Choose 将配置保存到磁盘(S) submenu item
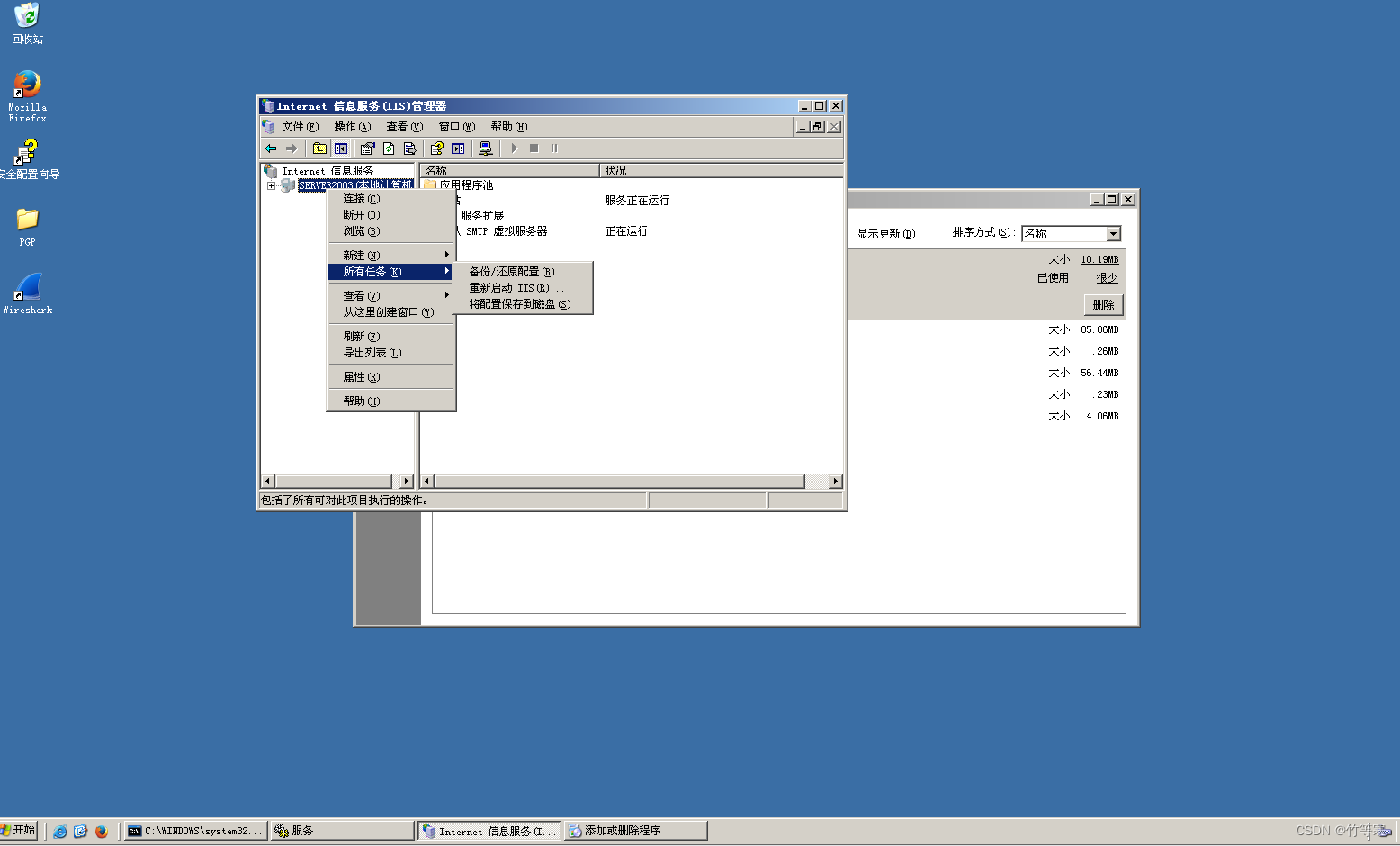Viewport: 1400px width, 846px height. [x=523, y=304]
